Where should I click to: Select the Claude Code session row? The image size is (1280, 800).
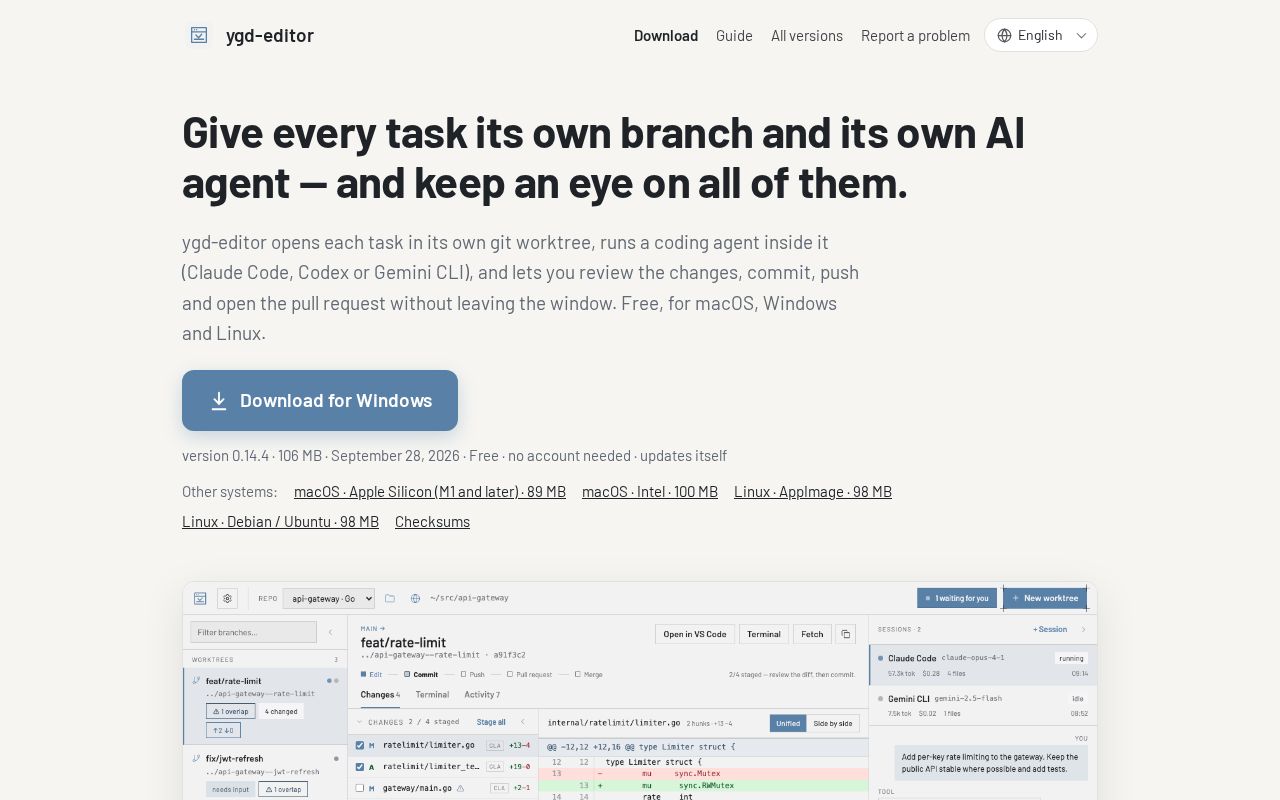983,665
